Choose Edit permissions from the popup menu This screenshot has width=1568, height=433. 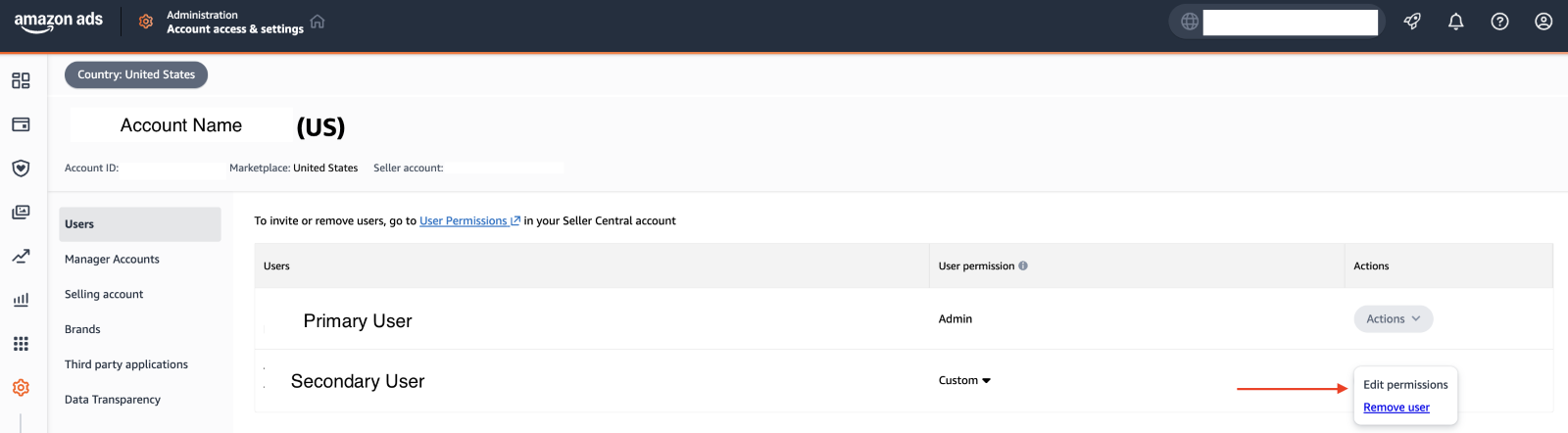coord(1405,385)
